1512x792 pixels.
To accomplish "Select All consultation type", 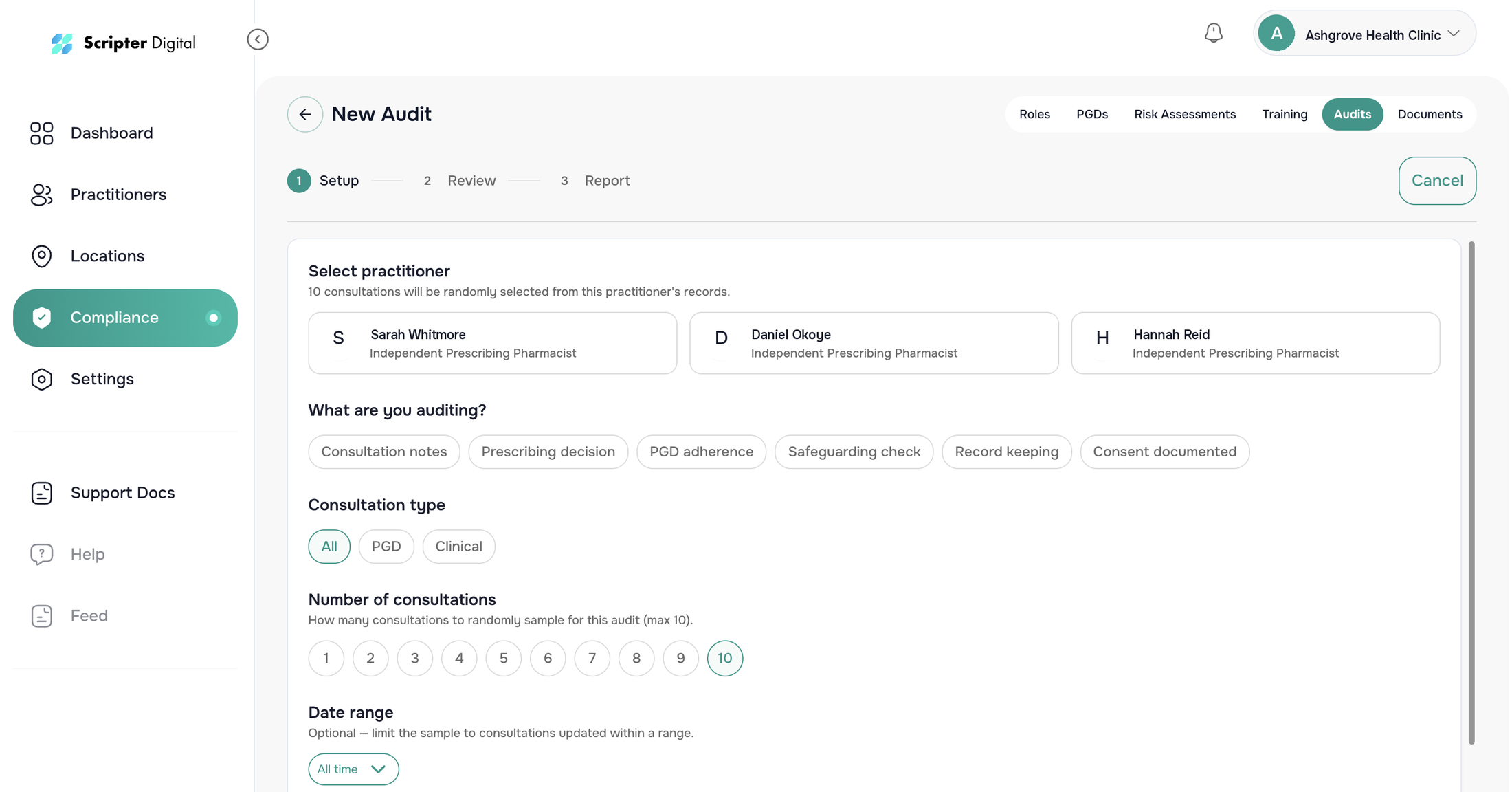I will pyautogui.click(x=329, y=547).
